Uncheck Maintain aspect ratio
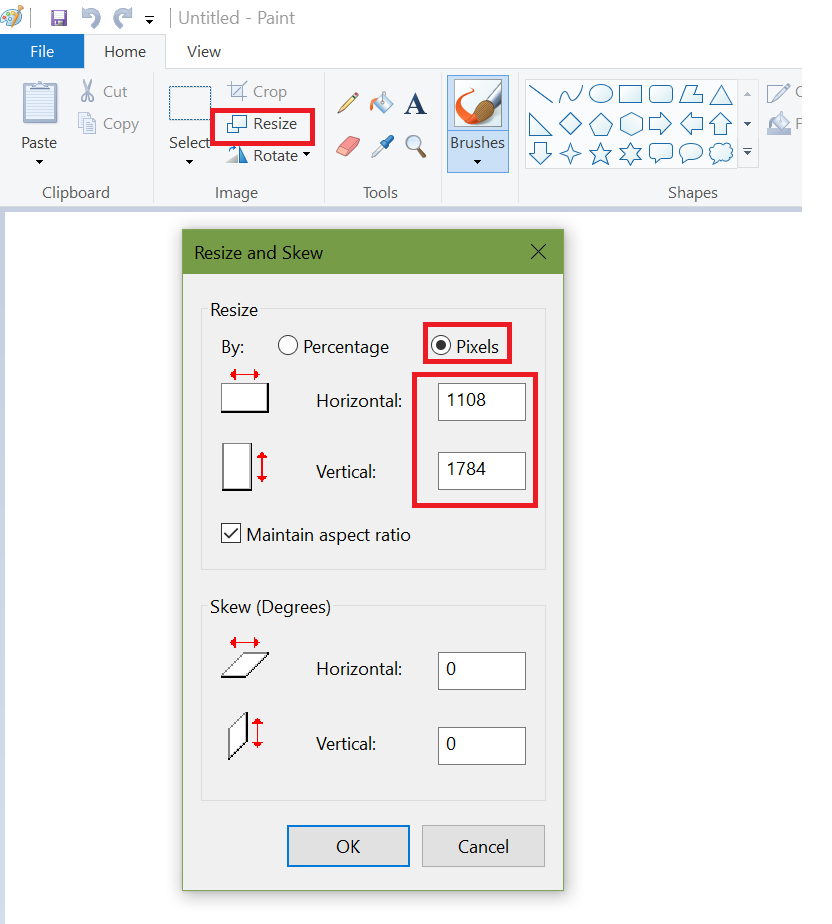 (231, 533)
